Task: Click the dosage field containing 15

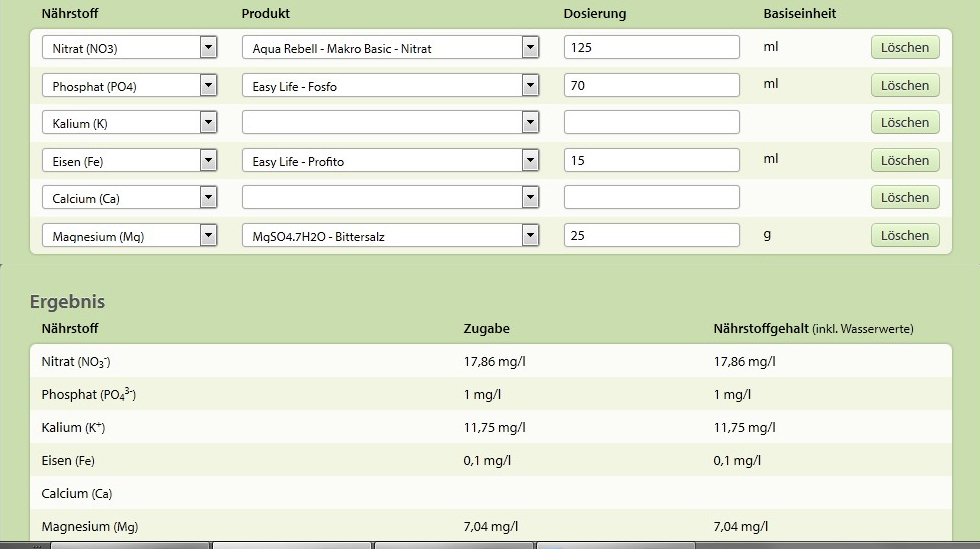Action: point(652,160)
